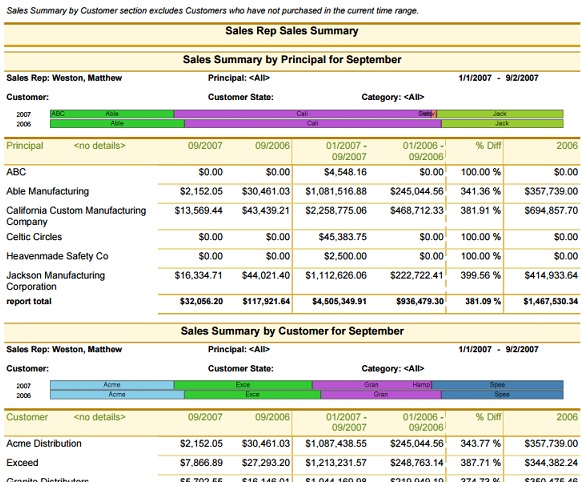Click the Jack segment in the 2006 principal bar
The width and height of the screenshot is (582, 482).
[x=502, y=123]
